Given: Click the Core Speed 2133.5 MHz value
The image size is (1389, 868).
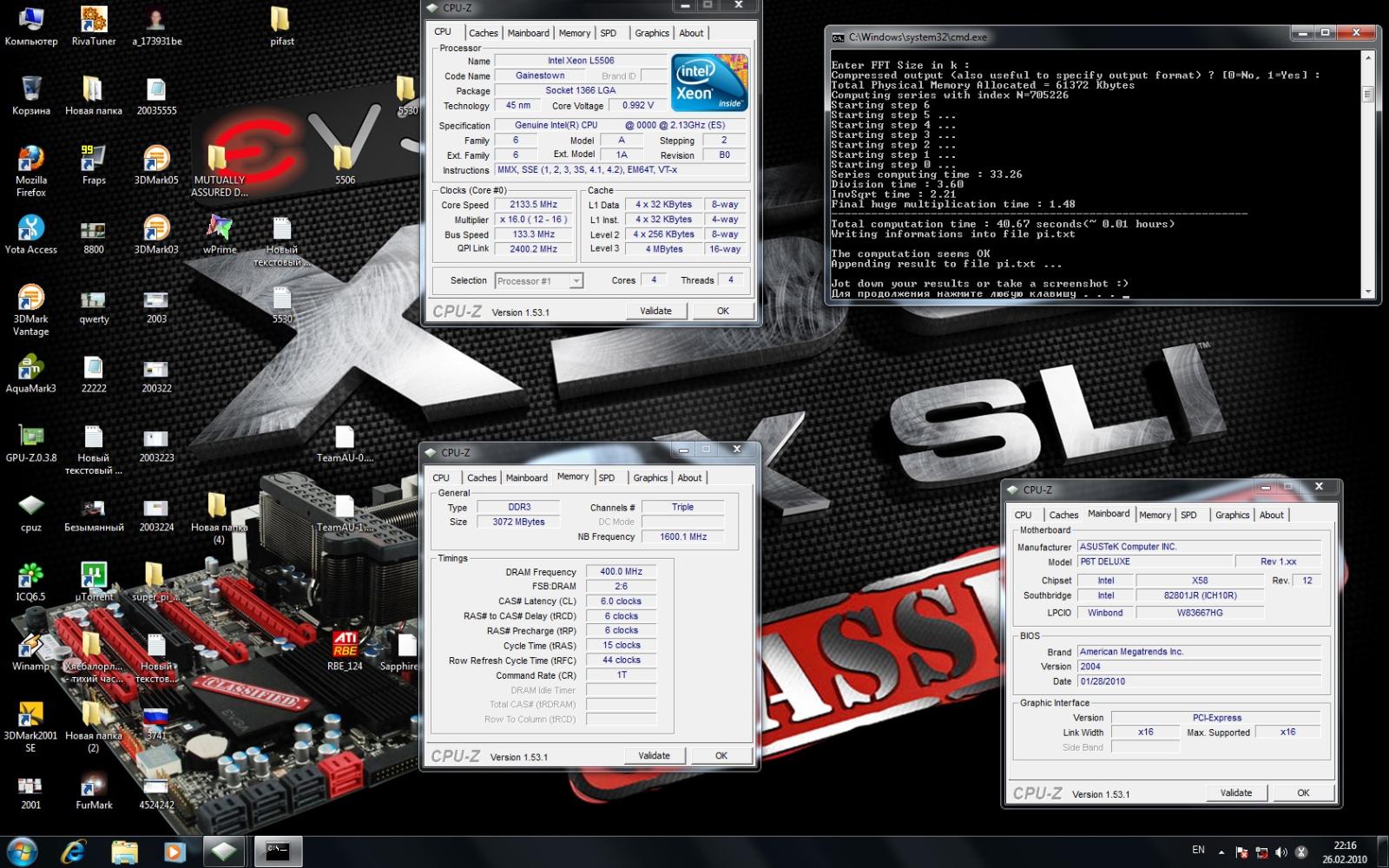Looking at the screenshot, I should tap(533, 205).
